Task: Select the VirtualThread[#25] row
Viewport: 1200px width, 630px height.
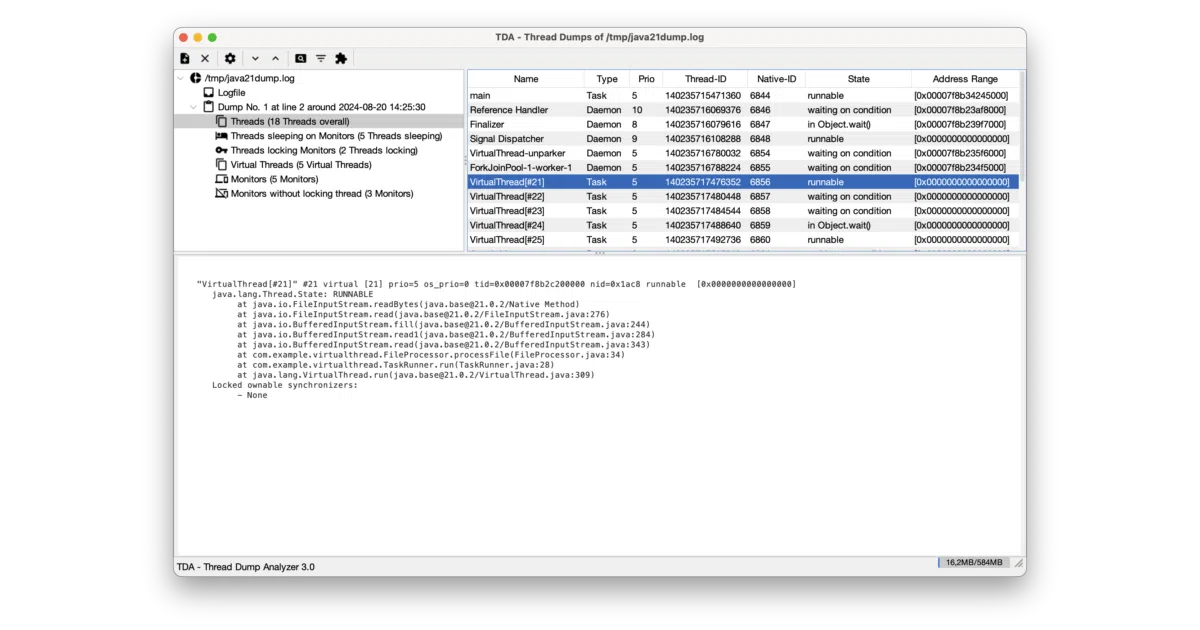Action: tap(743, 240)
